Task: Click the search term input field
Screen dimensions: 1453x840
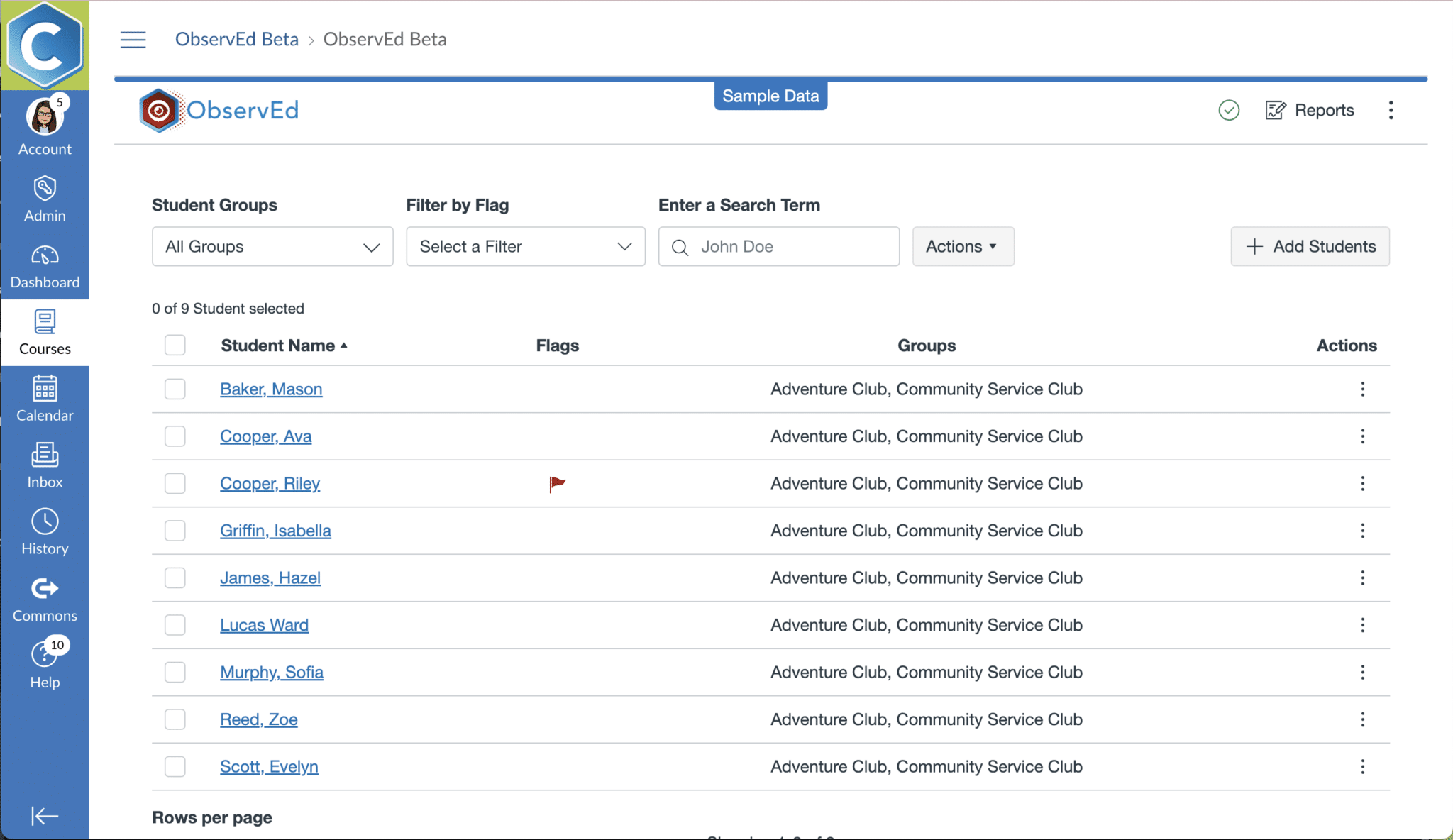Action: coord(788,246)
